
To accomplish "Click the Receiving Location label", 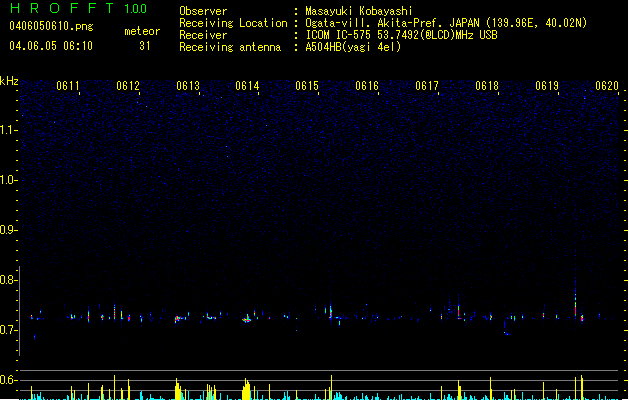I will coord(233,23).
